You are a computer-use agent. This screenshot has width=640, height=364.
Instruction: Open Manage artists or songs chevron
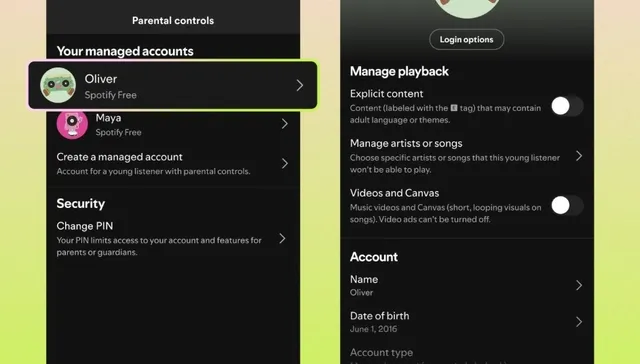point(579,156)
